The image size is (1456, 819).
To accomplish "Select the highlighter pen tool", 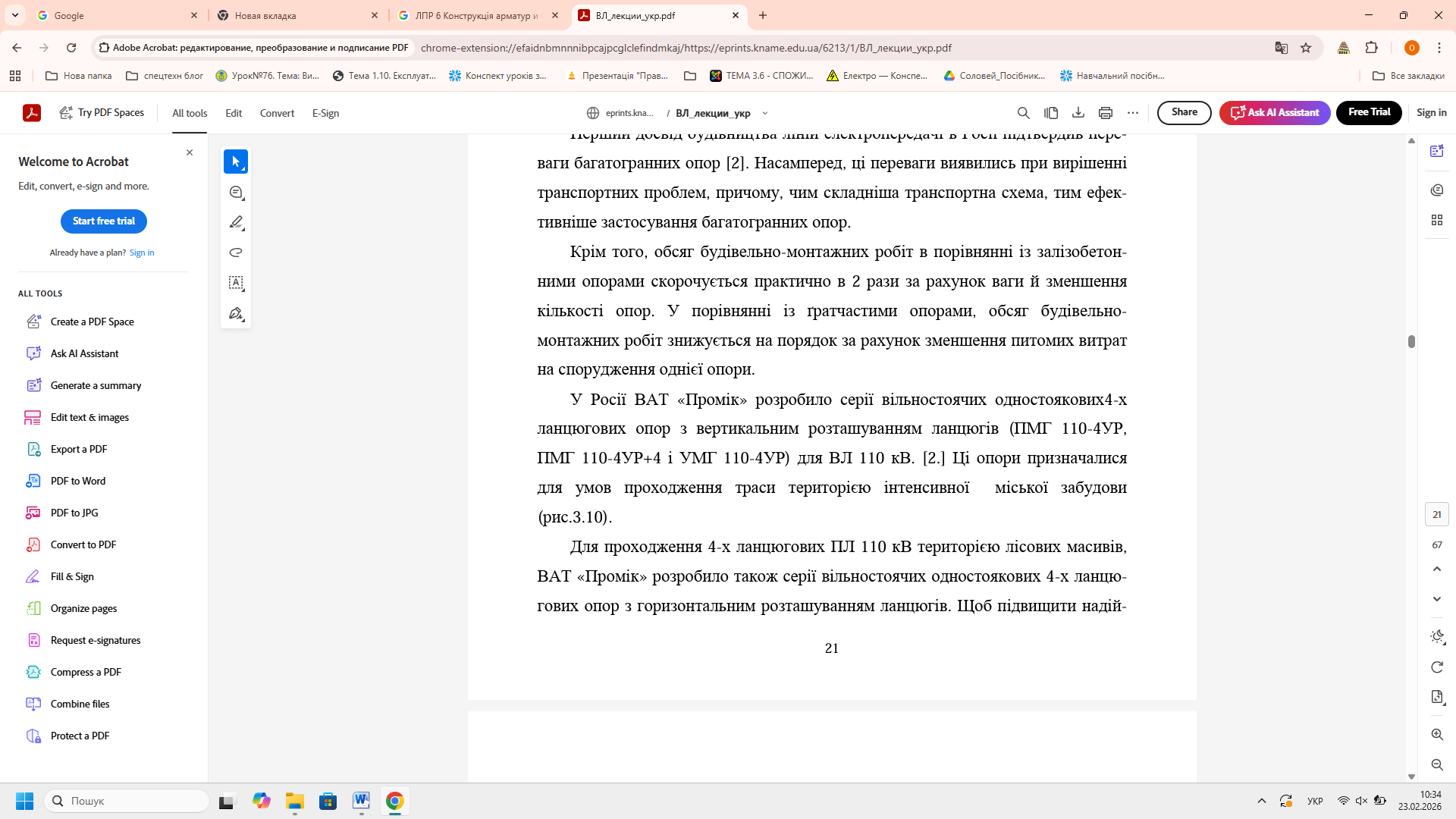I will 236,222.
